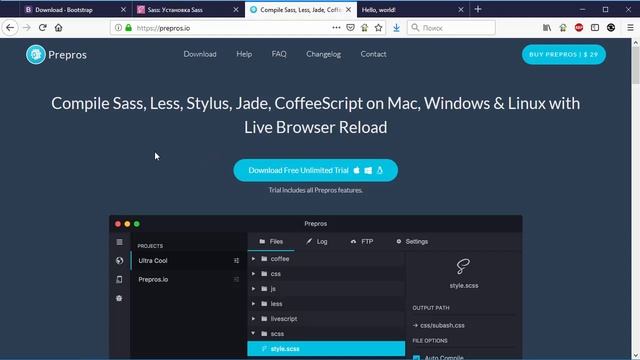Click the round dark extension icon before the hamburger menu
The width and height of the screenshot is (640, 360).
pos(611,28)
